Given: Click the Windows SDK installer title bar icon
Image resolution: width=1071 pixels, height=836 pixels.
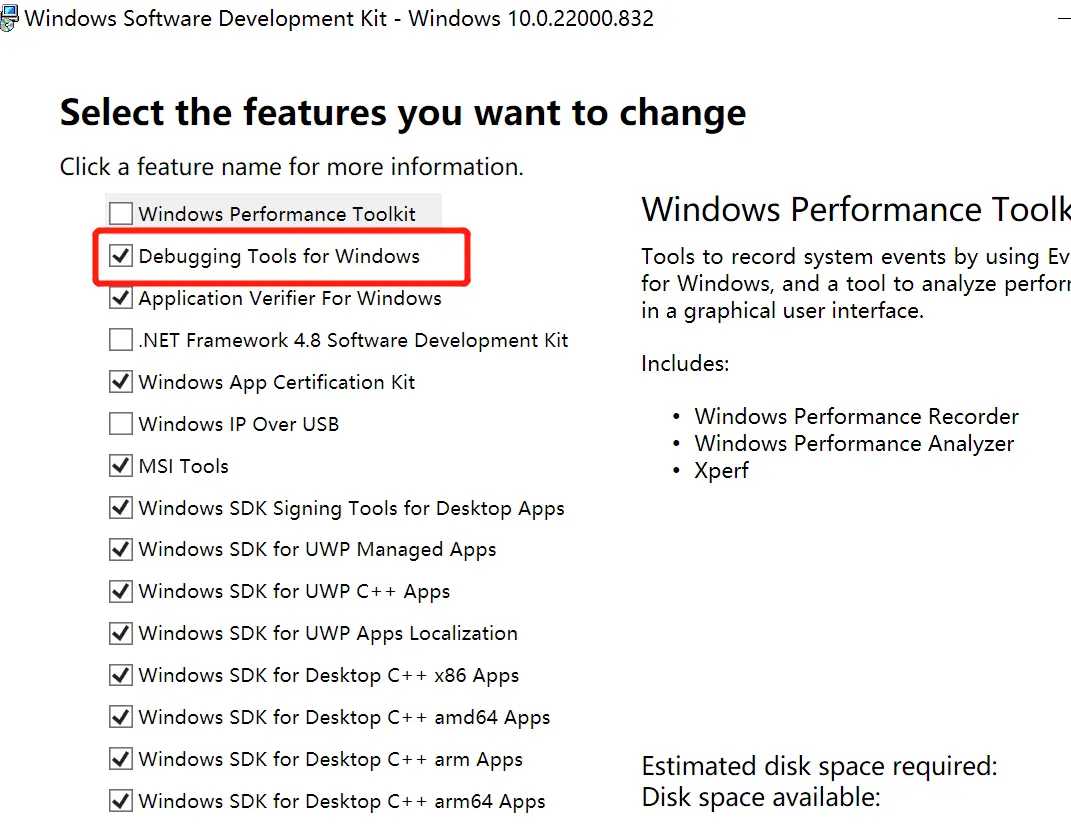Looking at the screenshot, I should tap(10, 19).
